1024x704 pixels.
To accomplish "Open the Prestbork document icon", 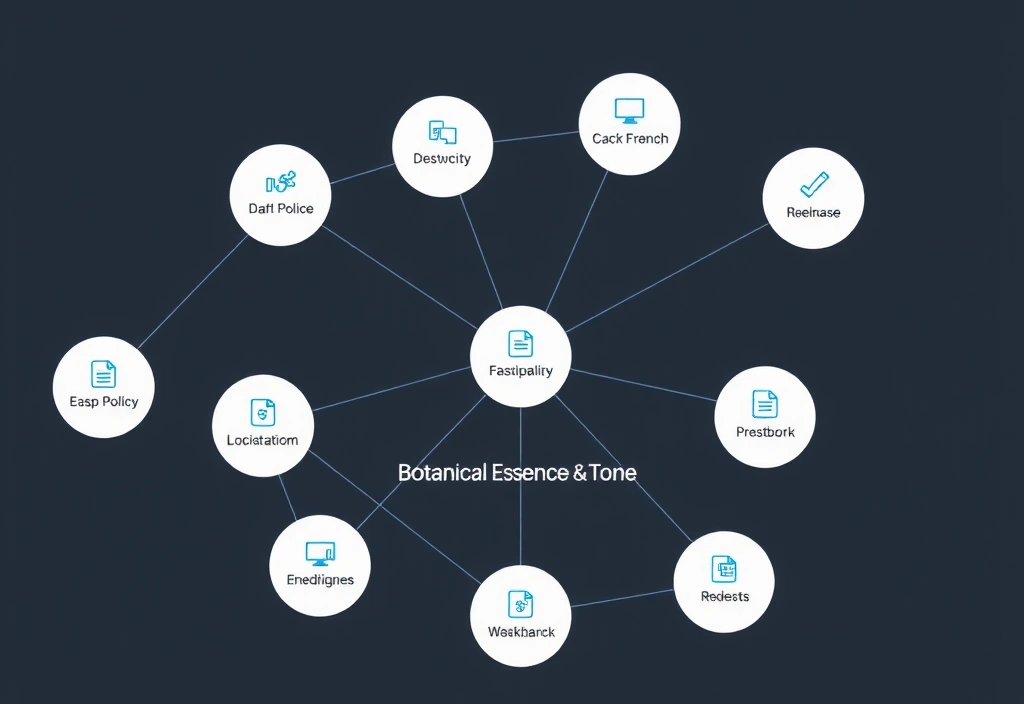I will click(x=764, y=404).
